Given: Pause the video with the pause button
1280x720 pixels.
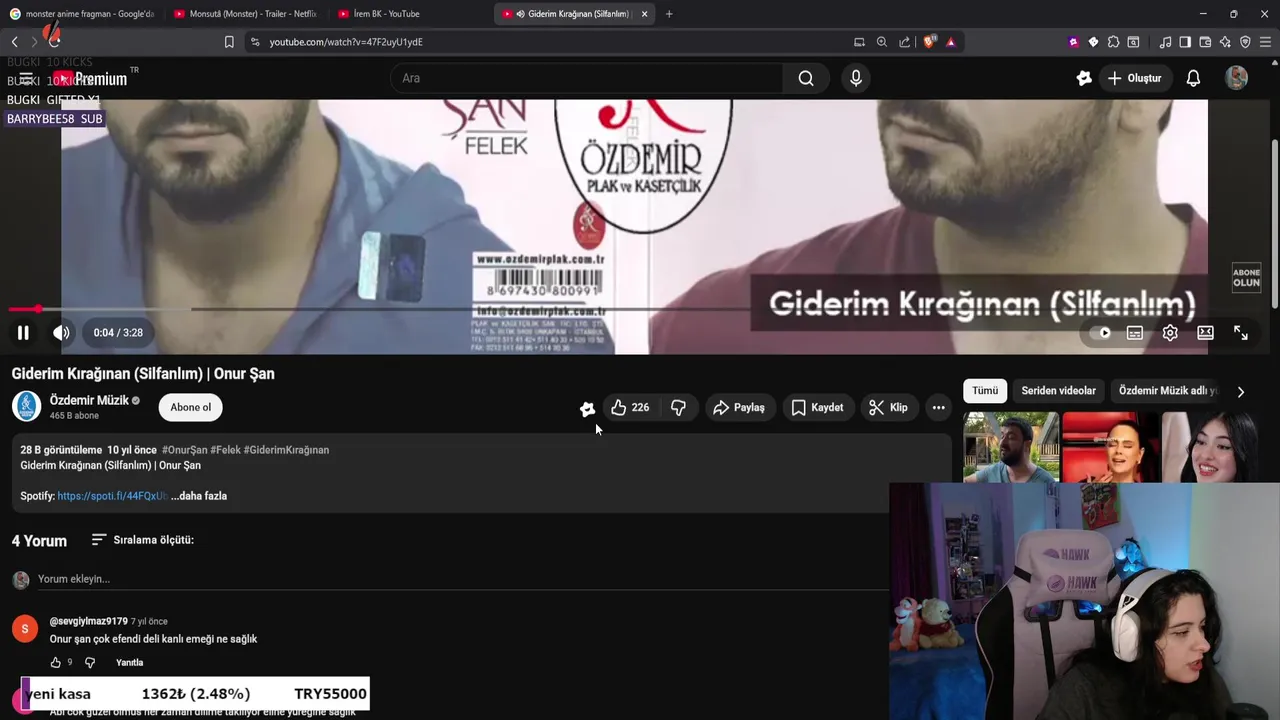Looking at the screenshot, I should coord(23,333).
